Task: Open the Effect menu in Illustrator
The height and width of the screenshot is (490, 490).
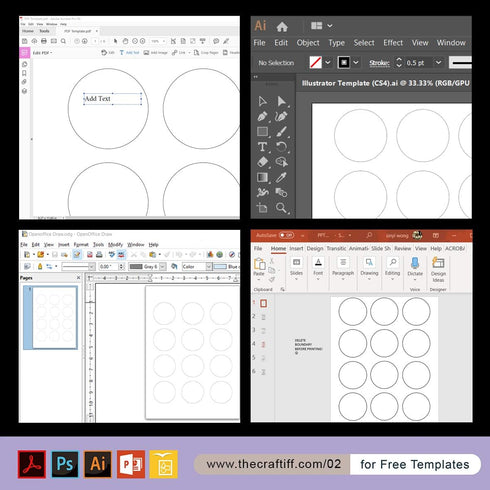Action: pyautogui.click(x=393, y=43)
